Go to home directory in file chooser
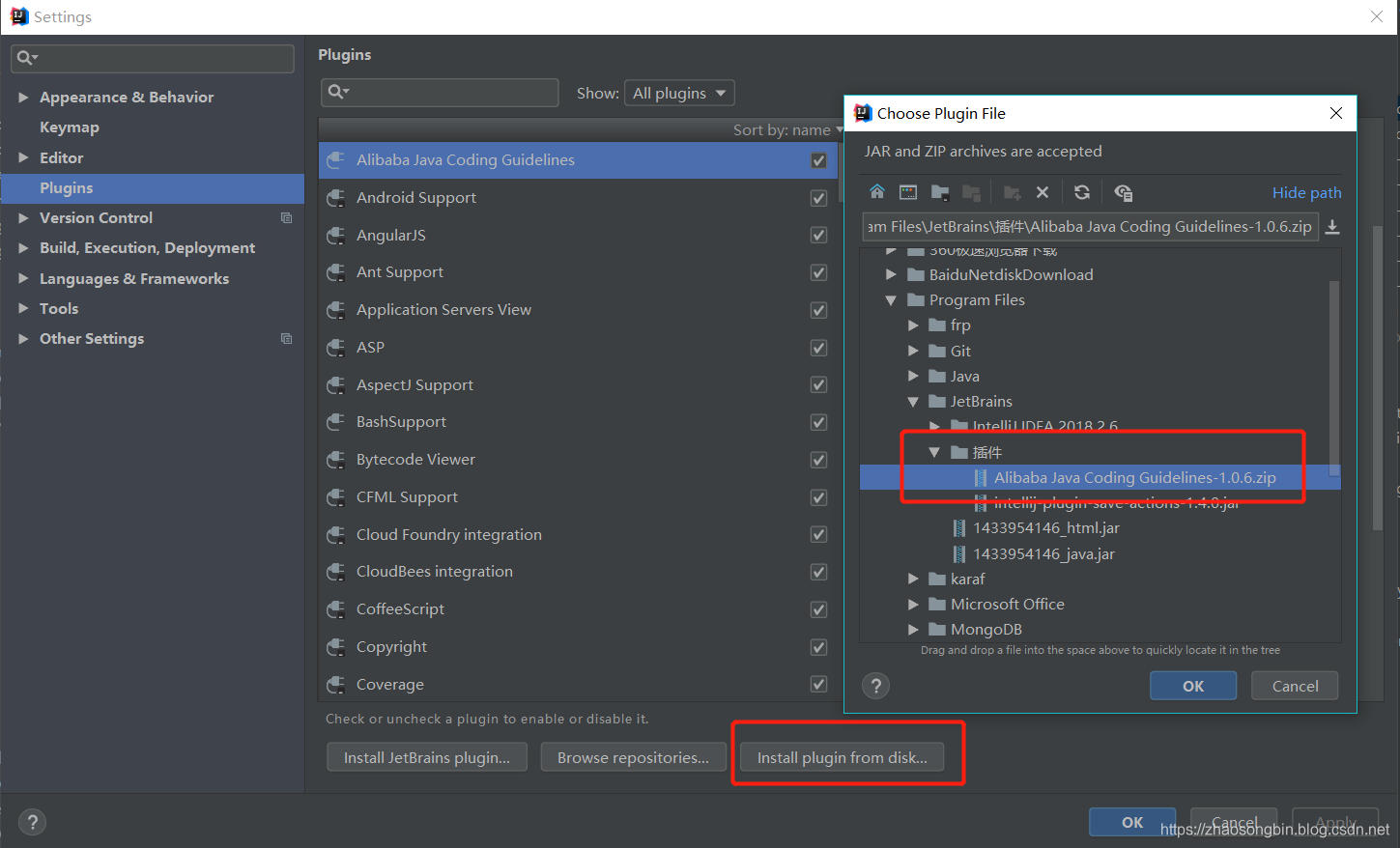The width and height of the screenshot is (1400, 848). pyautogui.click(x=876, y=192)
